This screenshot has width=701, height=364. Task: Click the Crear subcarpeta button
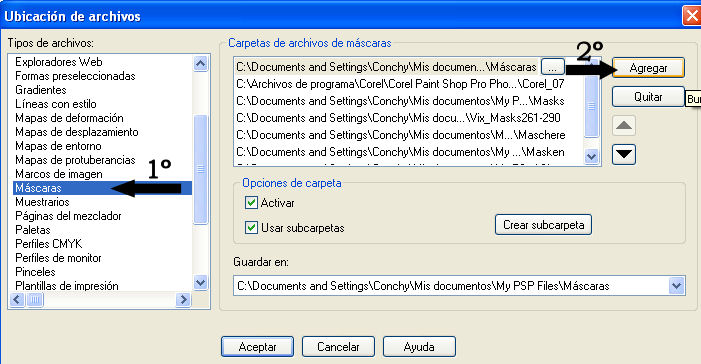(x=543, y=224)
